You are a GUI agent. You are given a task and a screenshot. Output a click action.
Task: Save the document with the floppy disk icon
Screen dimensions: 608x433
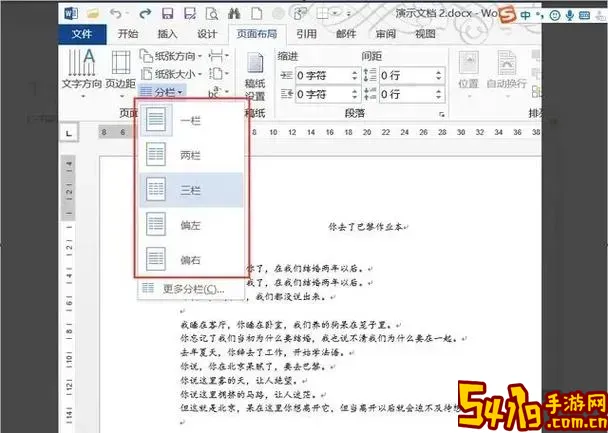(168, 14)
